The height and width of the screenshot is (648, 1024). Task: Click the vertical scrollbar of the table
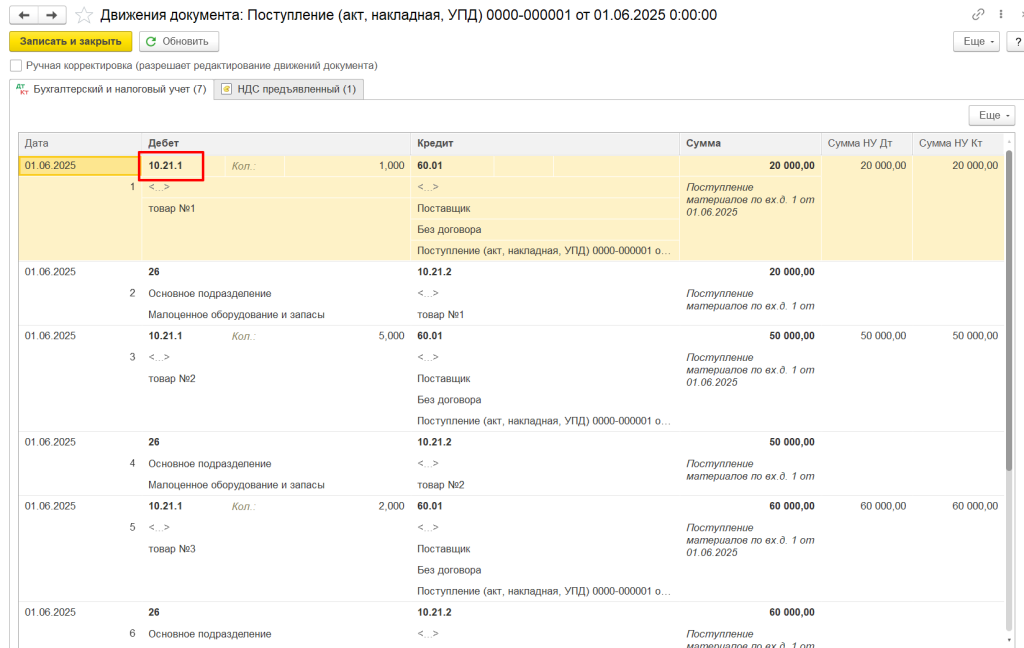[x=1008, y=300]
